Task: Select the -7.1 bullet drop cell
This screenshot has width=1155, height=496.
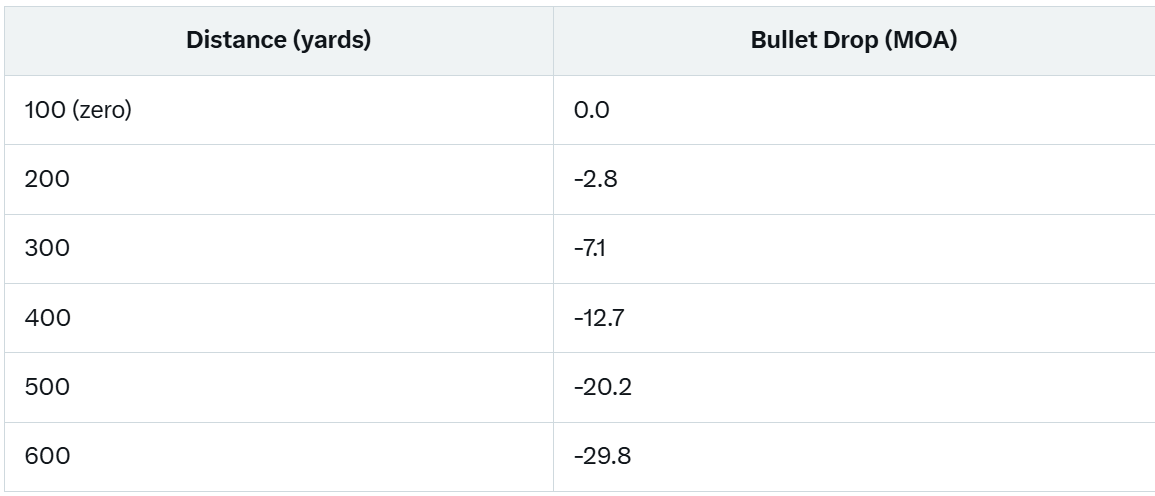Action: click(854, 248)
